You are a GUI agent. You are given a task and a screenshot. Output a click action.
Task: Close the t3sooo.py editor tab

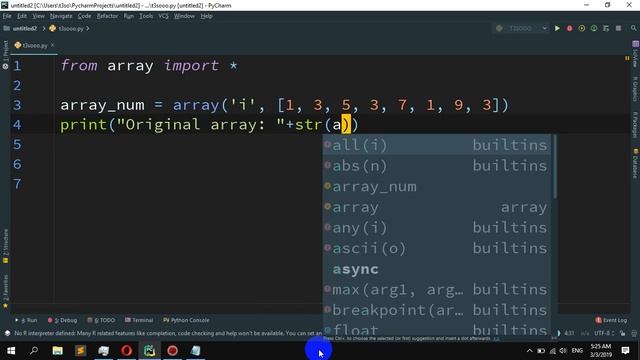point(53,45)
